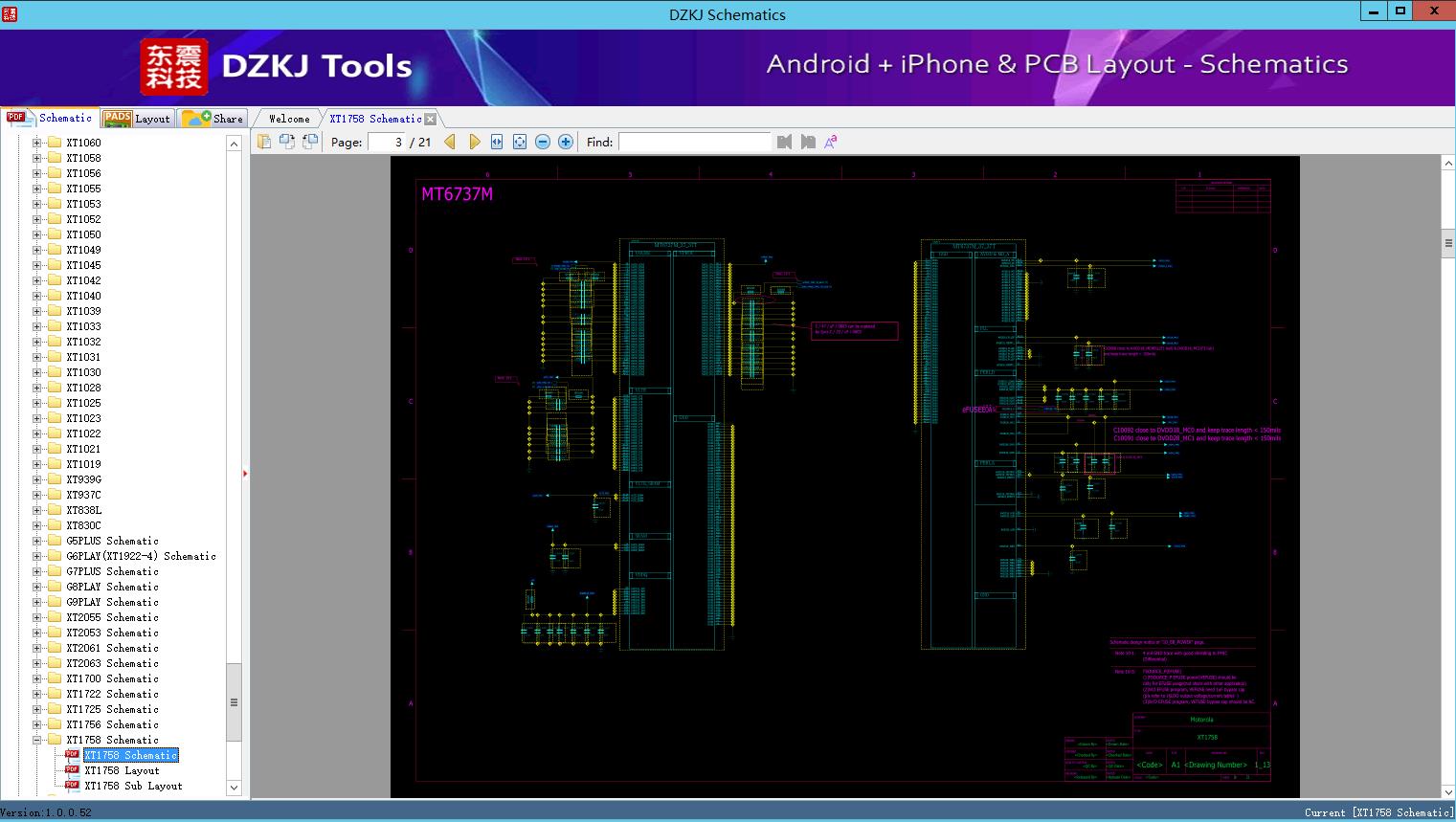
Task: Open the XT1758 Sub Layout file
Action: click(x=132, y=786)
